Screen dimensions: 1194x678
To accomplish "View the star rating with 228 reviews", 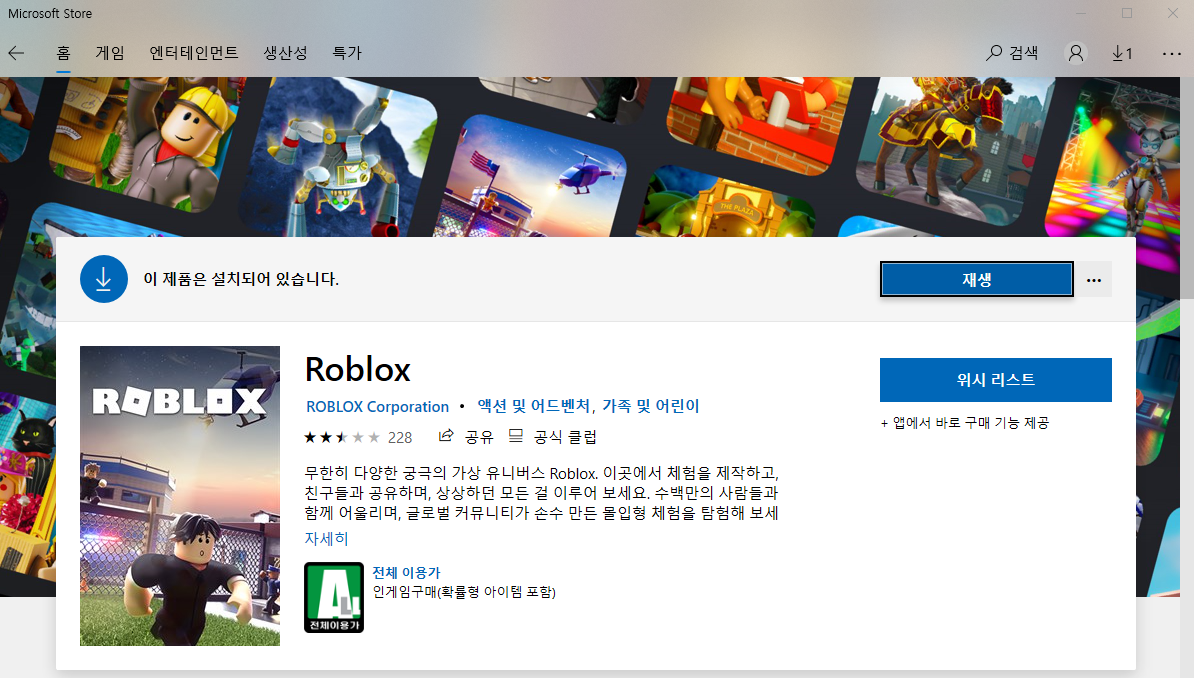I will (358, 437).
